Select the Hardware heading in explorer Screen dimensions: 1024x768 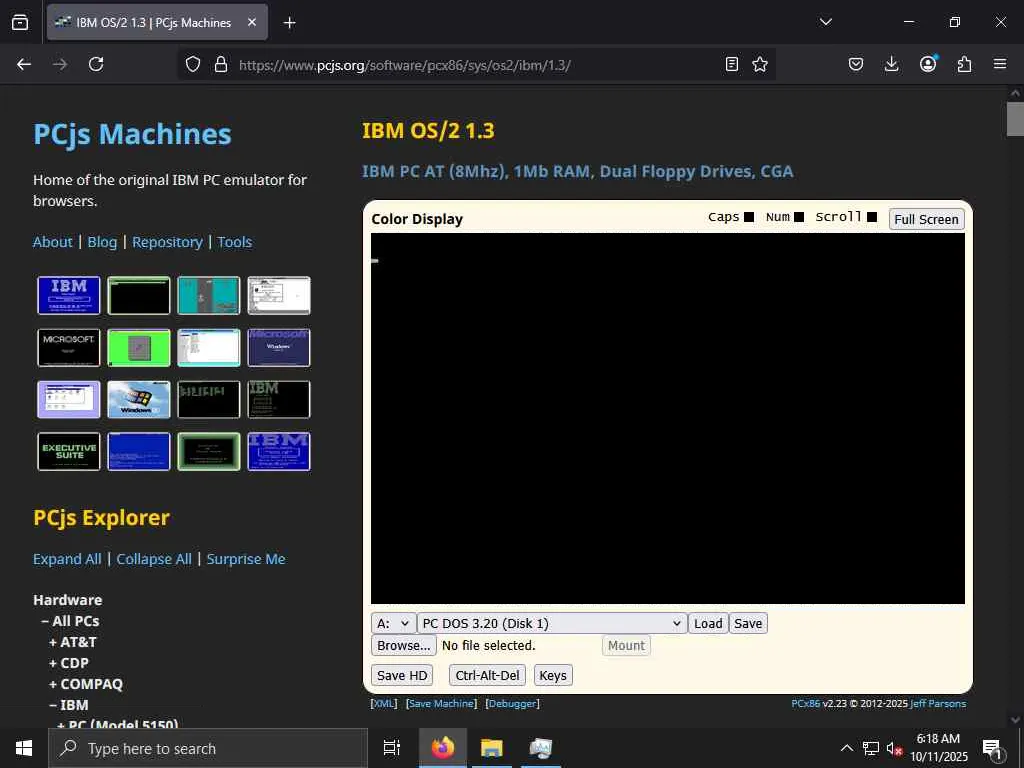coord(67,600)
